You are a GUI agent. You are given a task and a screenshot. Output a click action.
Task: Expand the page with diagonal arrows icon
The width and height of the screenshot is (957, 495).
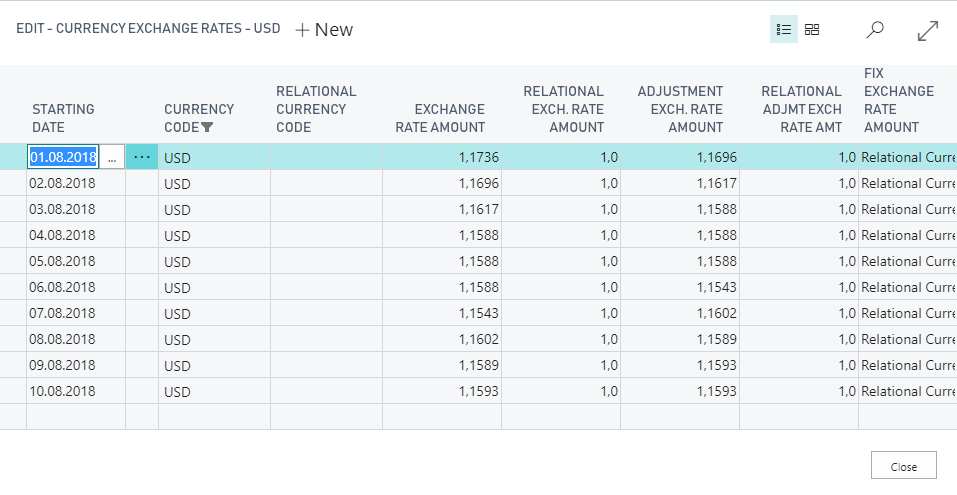(928, 31)
